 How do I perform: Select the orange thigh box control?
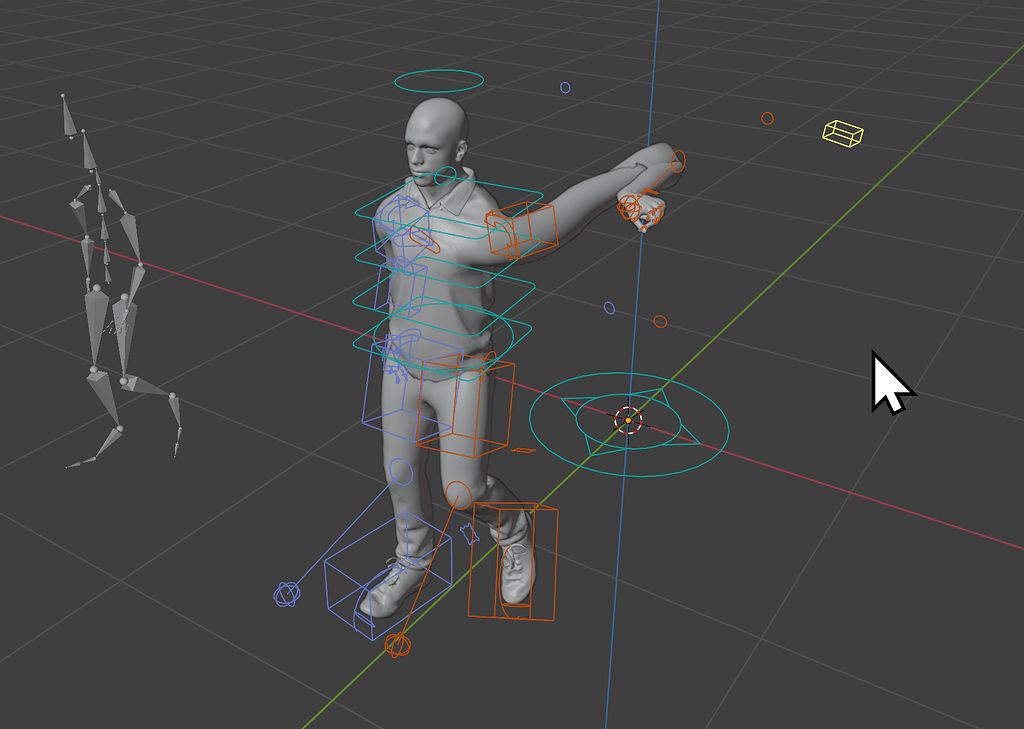pyautogui.click(x=465, y=404)
